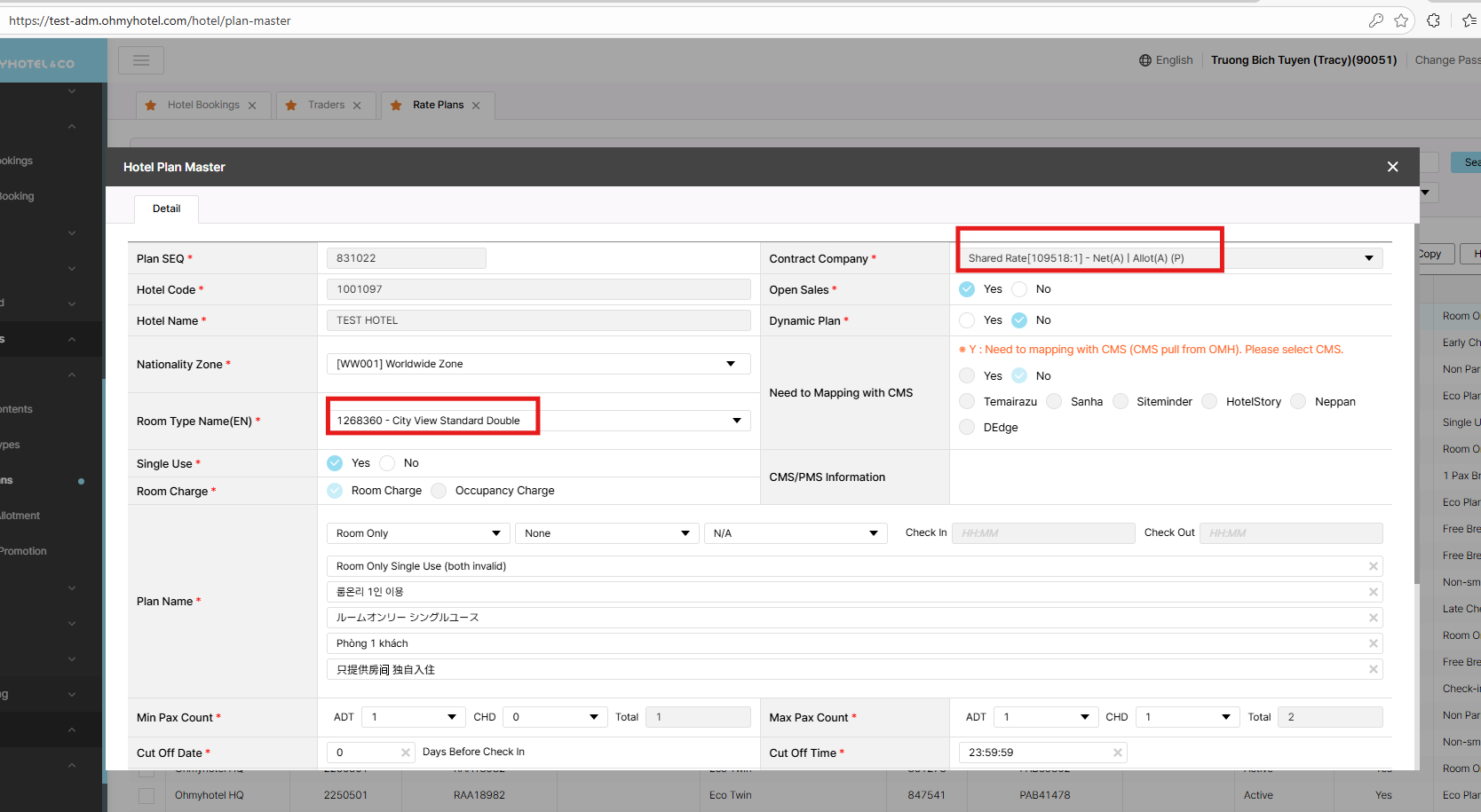Viewport: 1481px width, 812px height.
Task: Click the Truong Bich Tuyen user name
Action: [x=1303, y=60]
